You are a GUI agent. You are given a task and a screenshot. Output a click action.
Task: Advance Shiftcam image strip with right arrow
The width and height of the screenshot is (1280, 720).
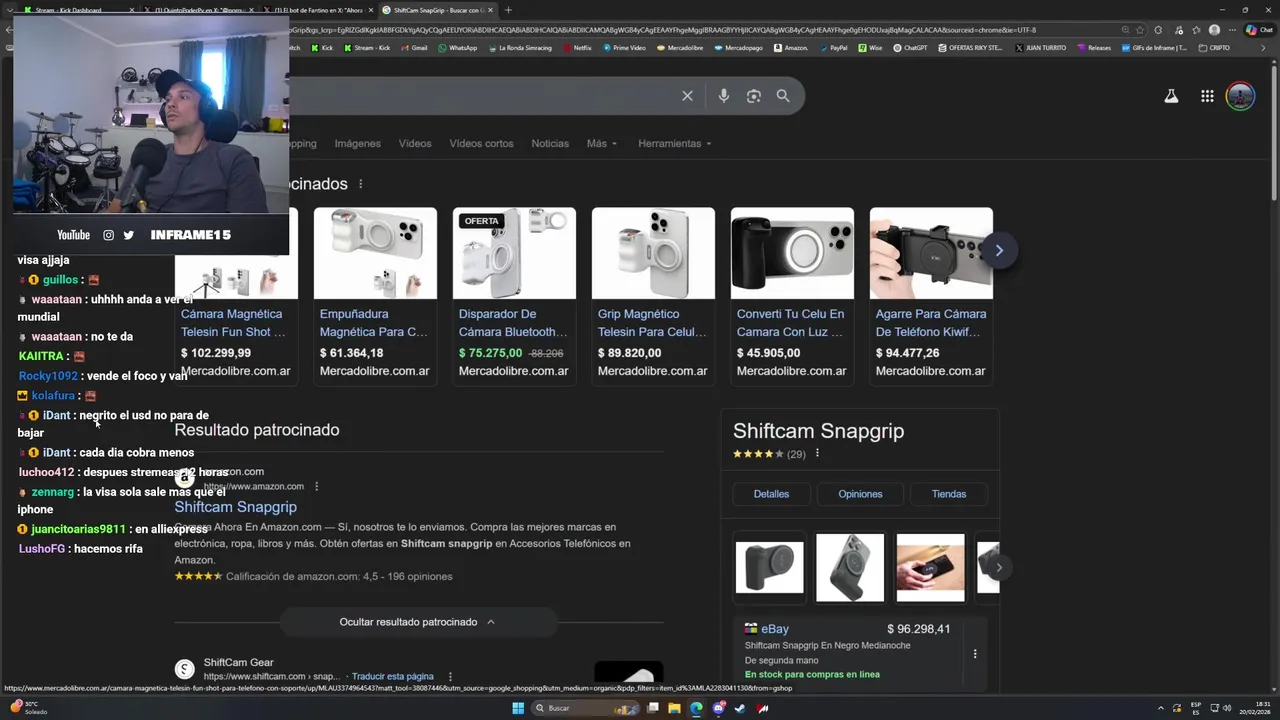tap(998, 567)
